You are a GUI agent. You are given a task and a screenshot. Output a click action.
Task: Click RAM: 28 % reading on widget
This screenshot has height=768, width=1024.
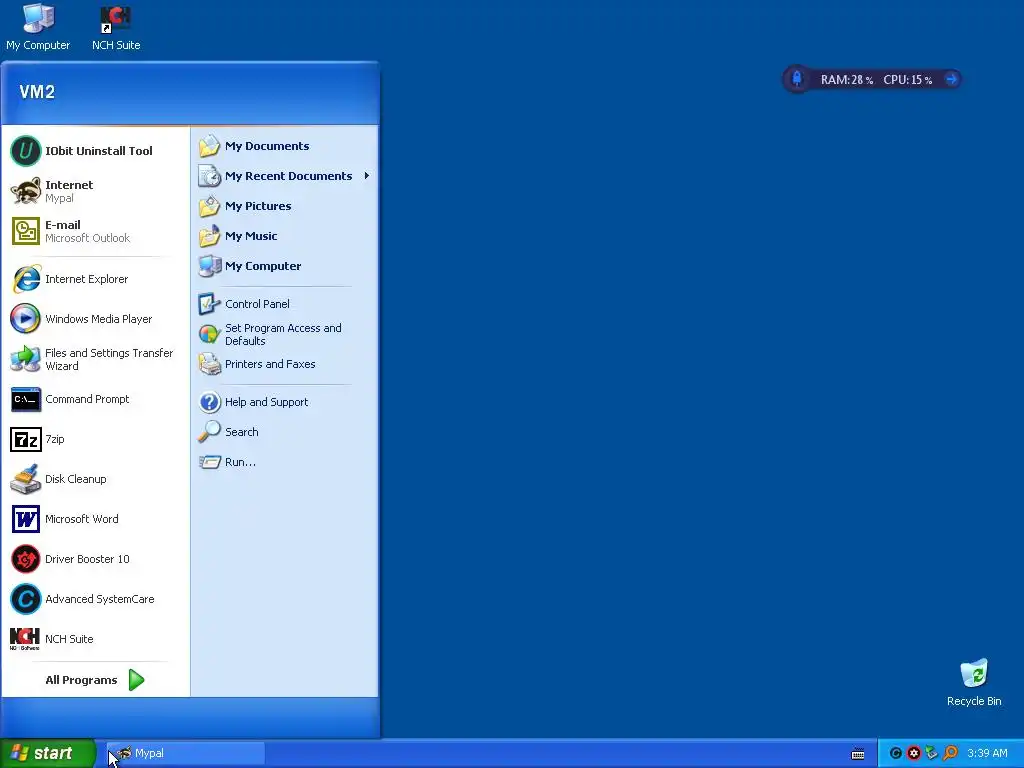(847, 80)
